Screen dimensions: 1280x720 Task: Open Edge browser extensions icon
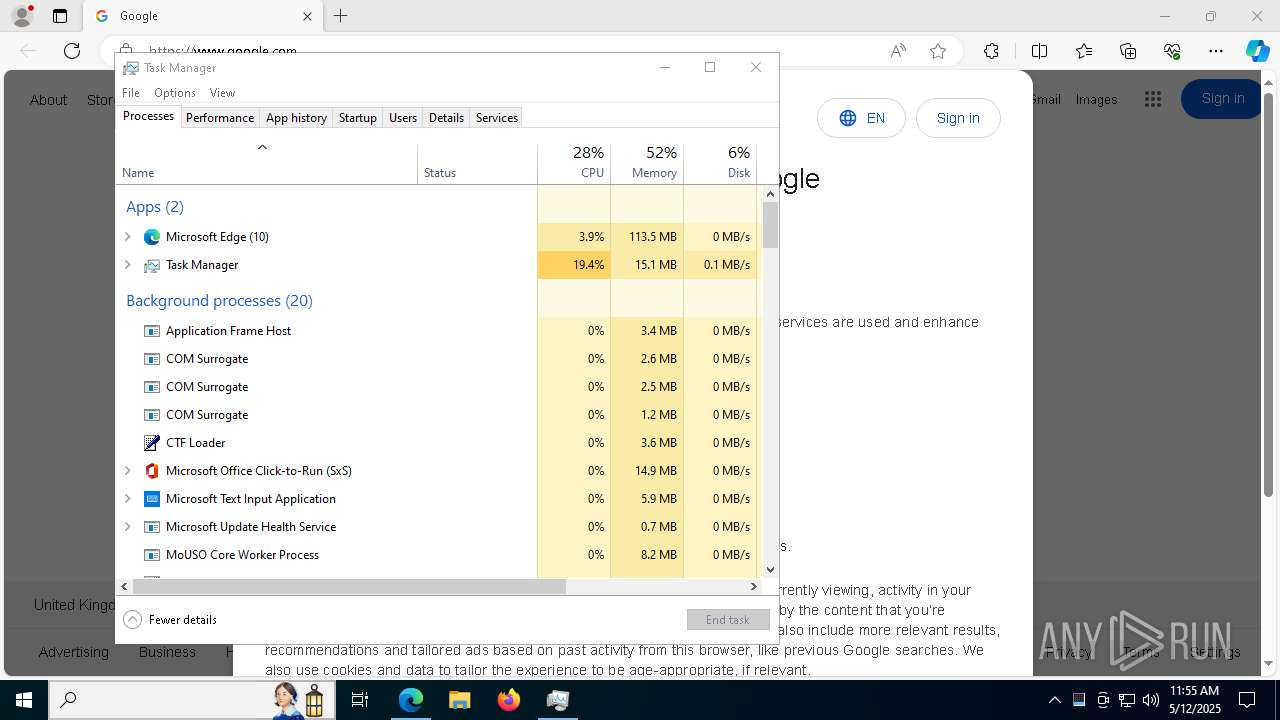[x=991, y=51]
